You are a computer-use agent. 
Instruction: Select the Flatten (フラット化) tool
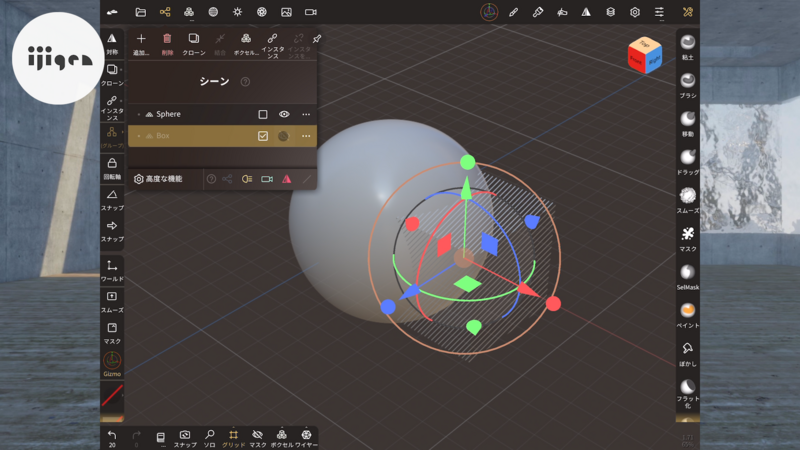[x=688, y=393]
